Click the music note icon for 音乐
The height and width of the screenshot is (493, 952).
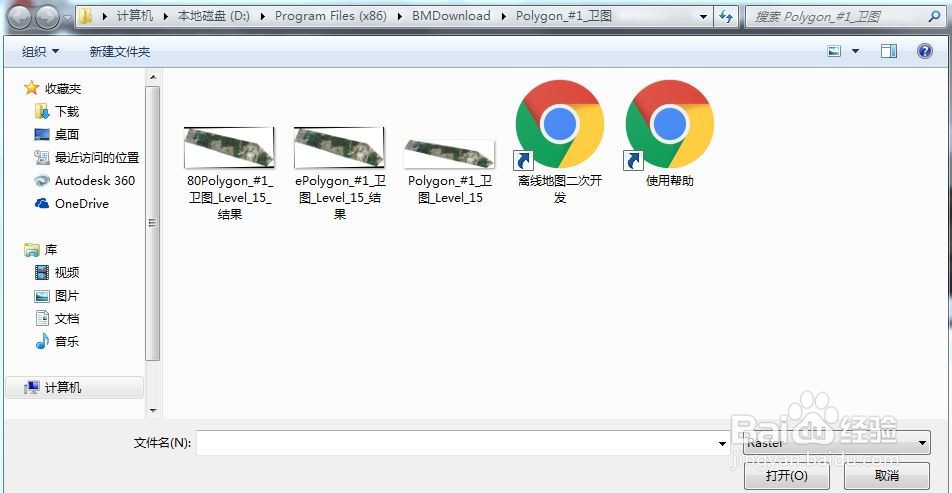[42, 341]
